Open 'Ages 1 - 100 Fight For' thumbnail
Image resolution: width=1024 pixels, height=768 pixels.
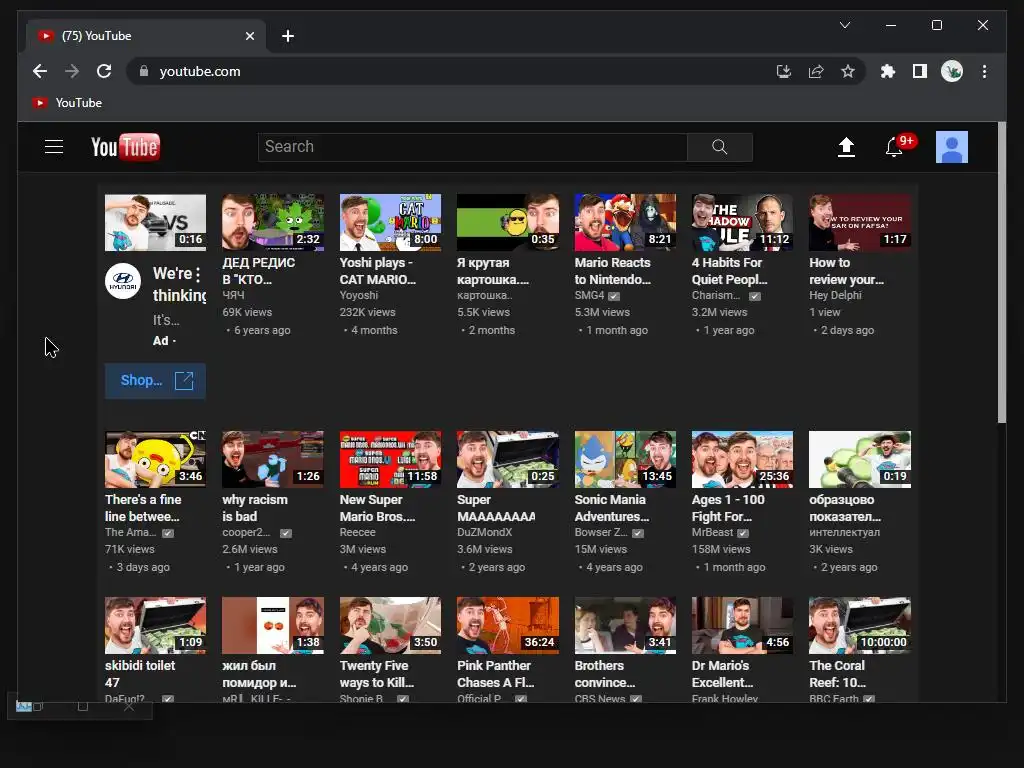tap(743, 460)
